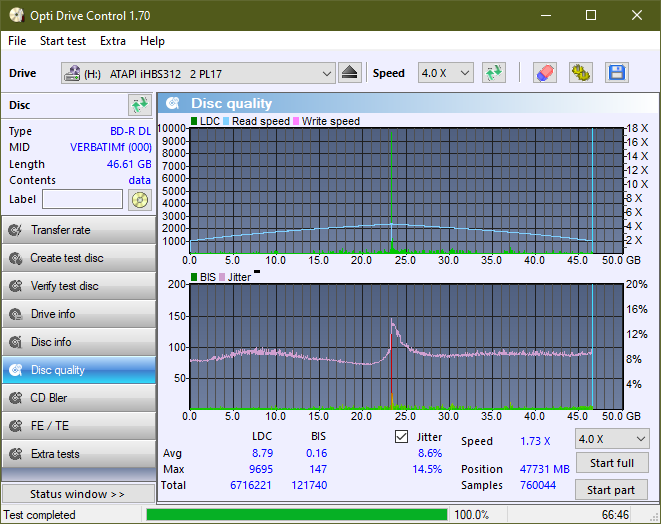Screen dimensions: 661x524
Task: Open the test speed dropdown above Start full
Action: click(x=612, y=439)
